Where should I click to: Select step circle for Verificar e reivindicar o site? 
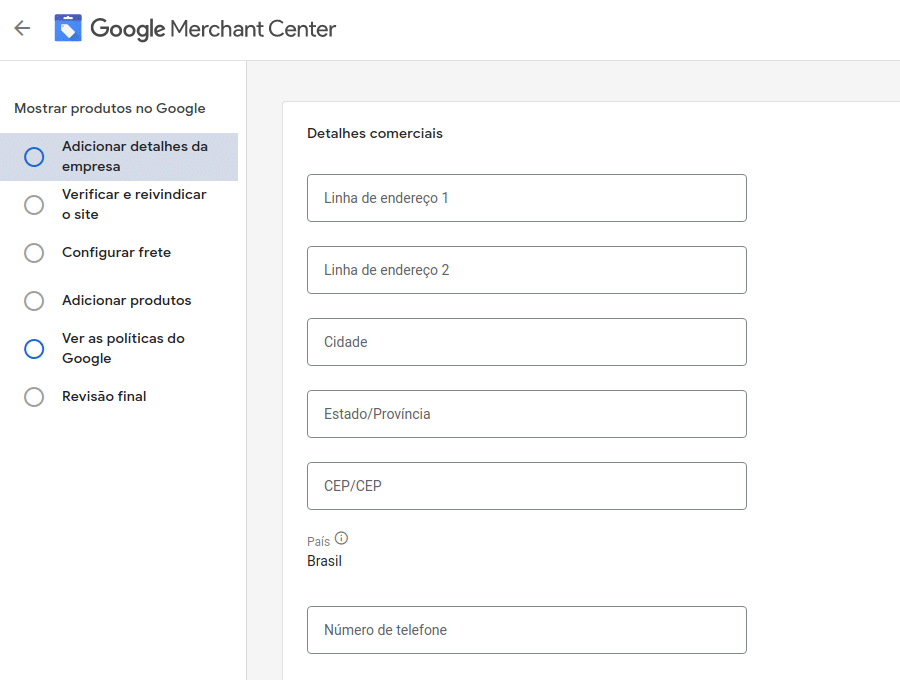34,205
